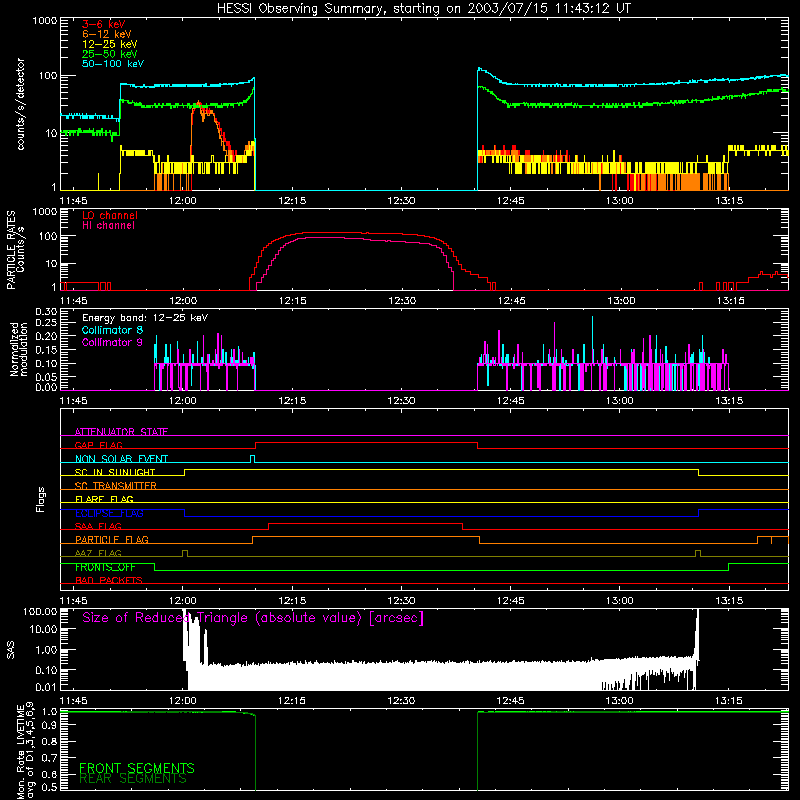This screenshot has width=800, height=800.
Task: Click the 0.30 tick on modulation axis
Action: [x=46, y=312]
